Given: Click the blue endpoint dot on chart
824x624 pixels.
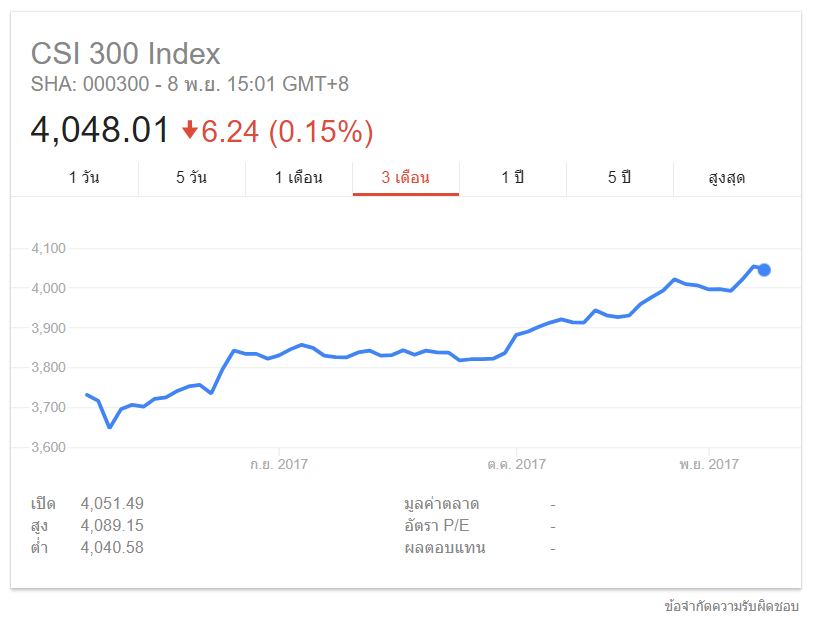Looking at the screenshot, I should click(764, 270).
